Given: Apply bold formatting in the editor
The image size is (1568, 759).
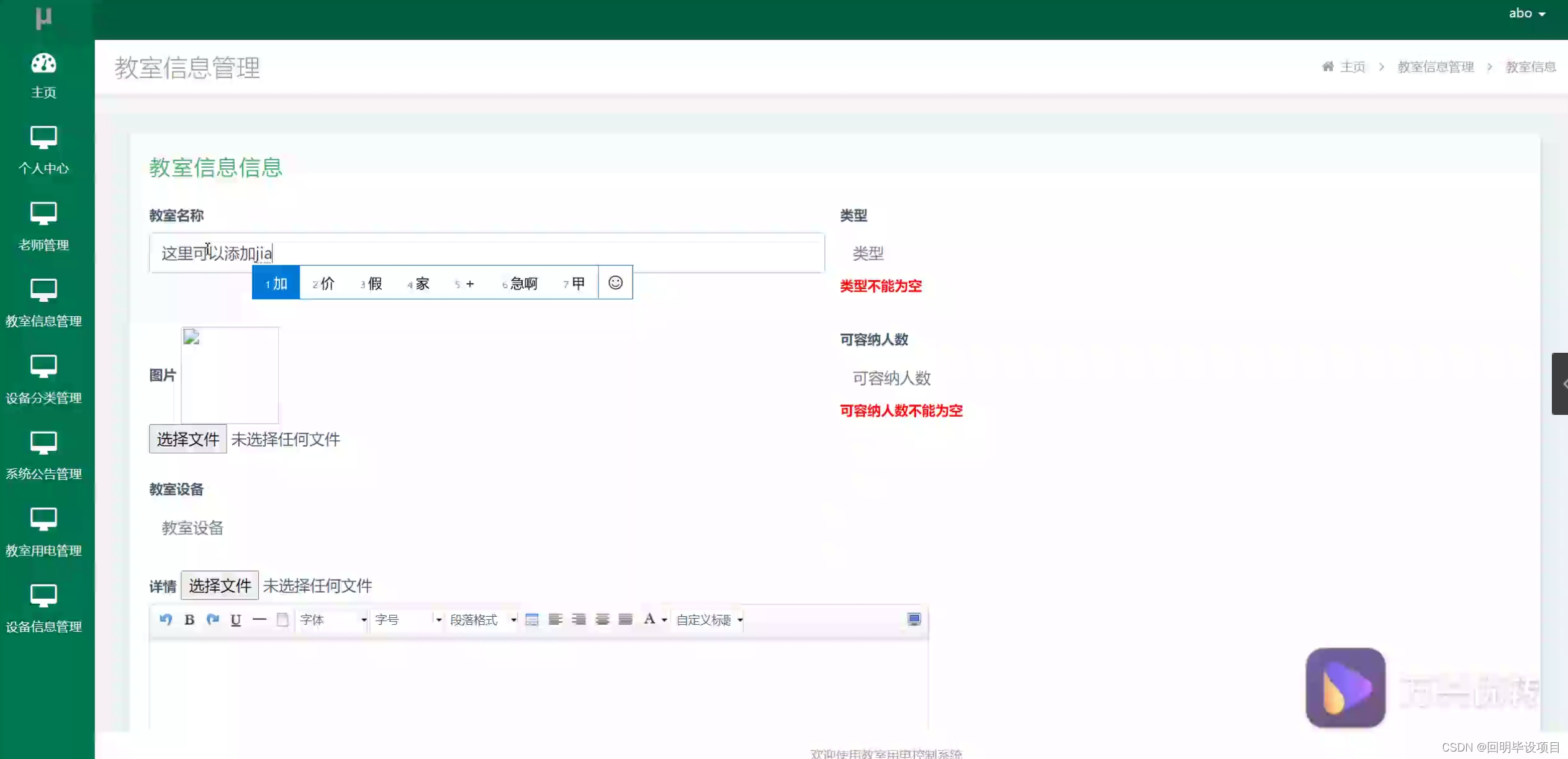Looking at the screenshot, I should 189,619.
